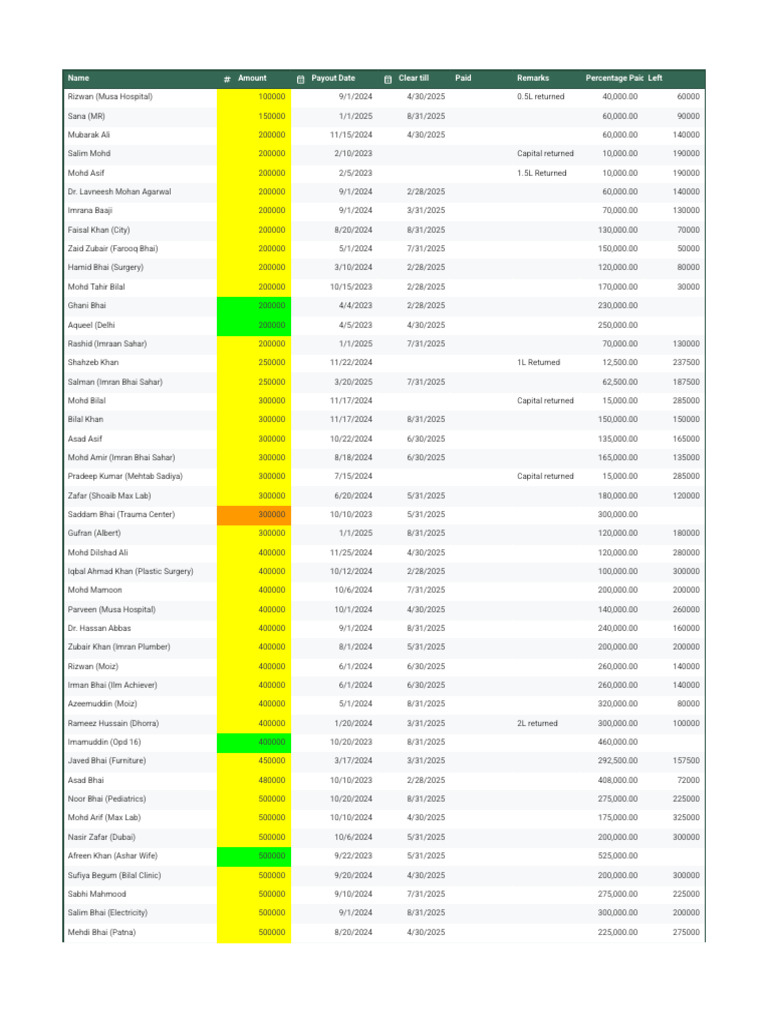Click the name Rizwan (Musa Hospital)
Viewport: 768px width, 1024px height.
pyautogui.click(x=110, y=97)
